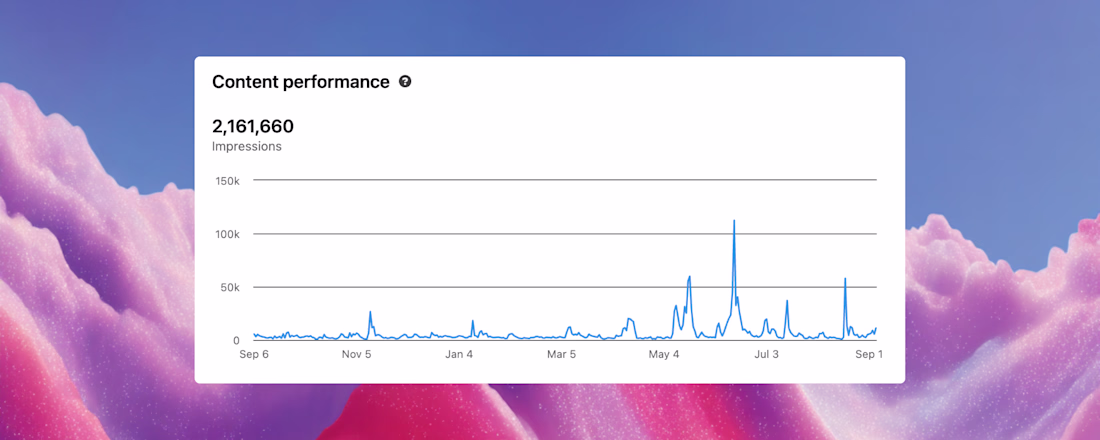
Task: Click the mid-July spike after Jul 3
Action: (x=787, y=302)
